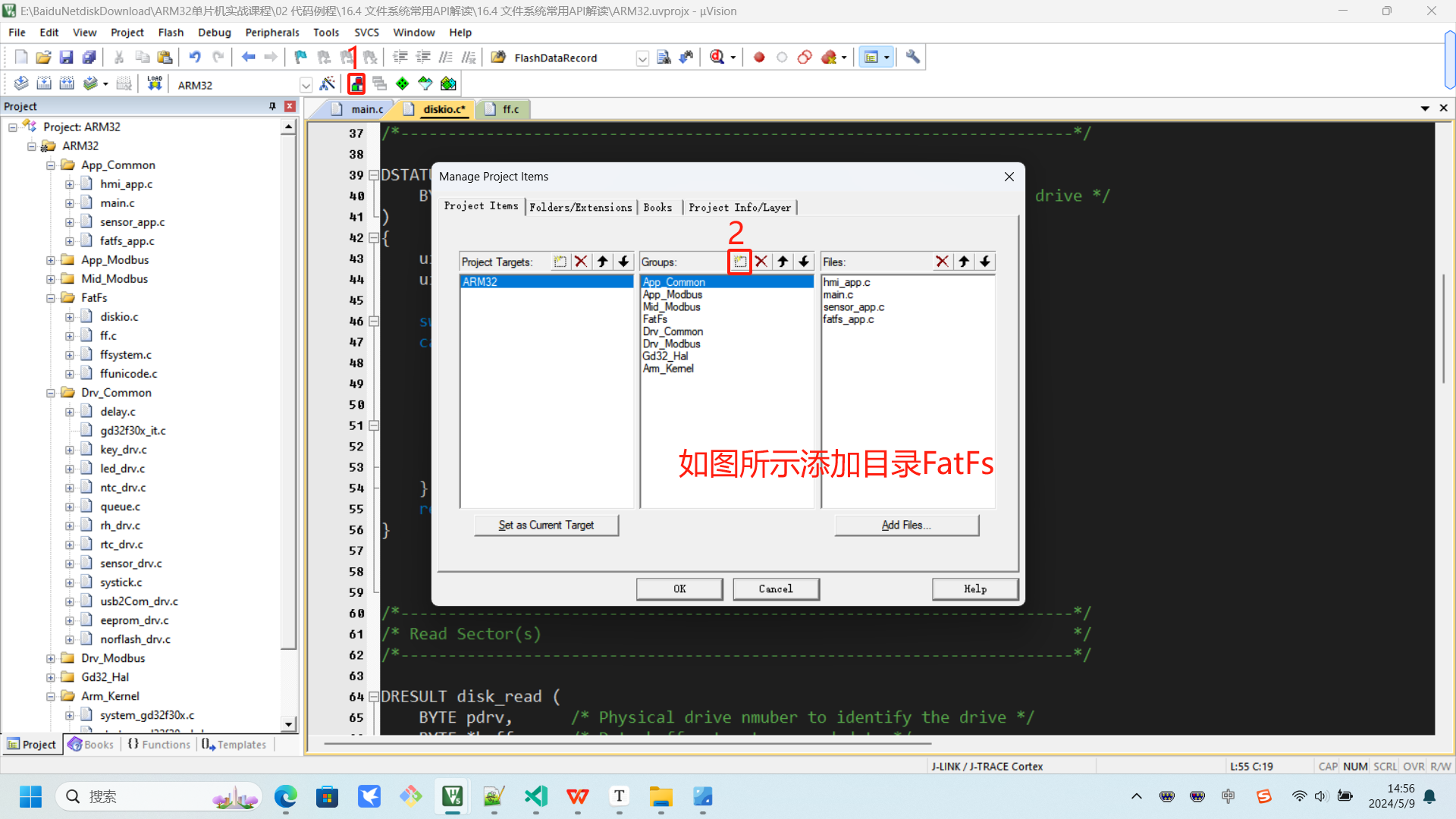The image size is (1456, 819).
Task: Click the Navigate Backwards arrow icon
Action: 248,57
